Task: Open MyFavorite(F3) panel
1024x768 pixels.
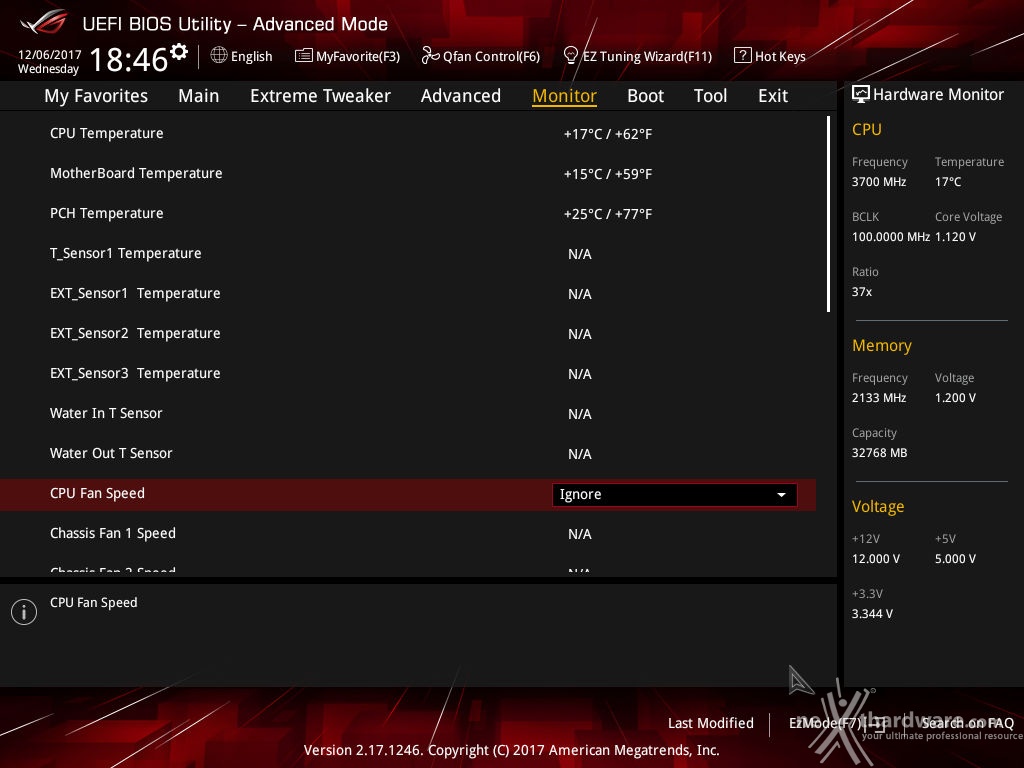Action: [358, 56]
